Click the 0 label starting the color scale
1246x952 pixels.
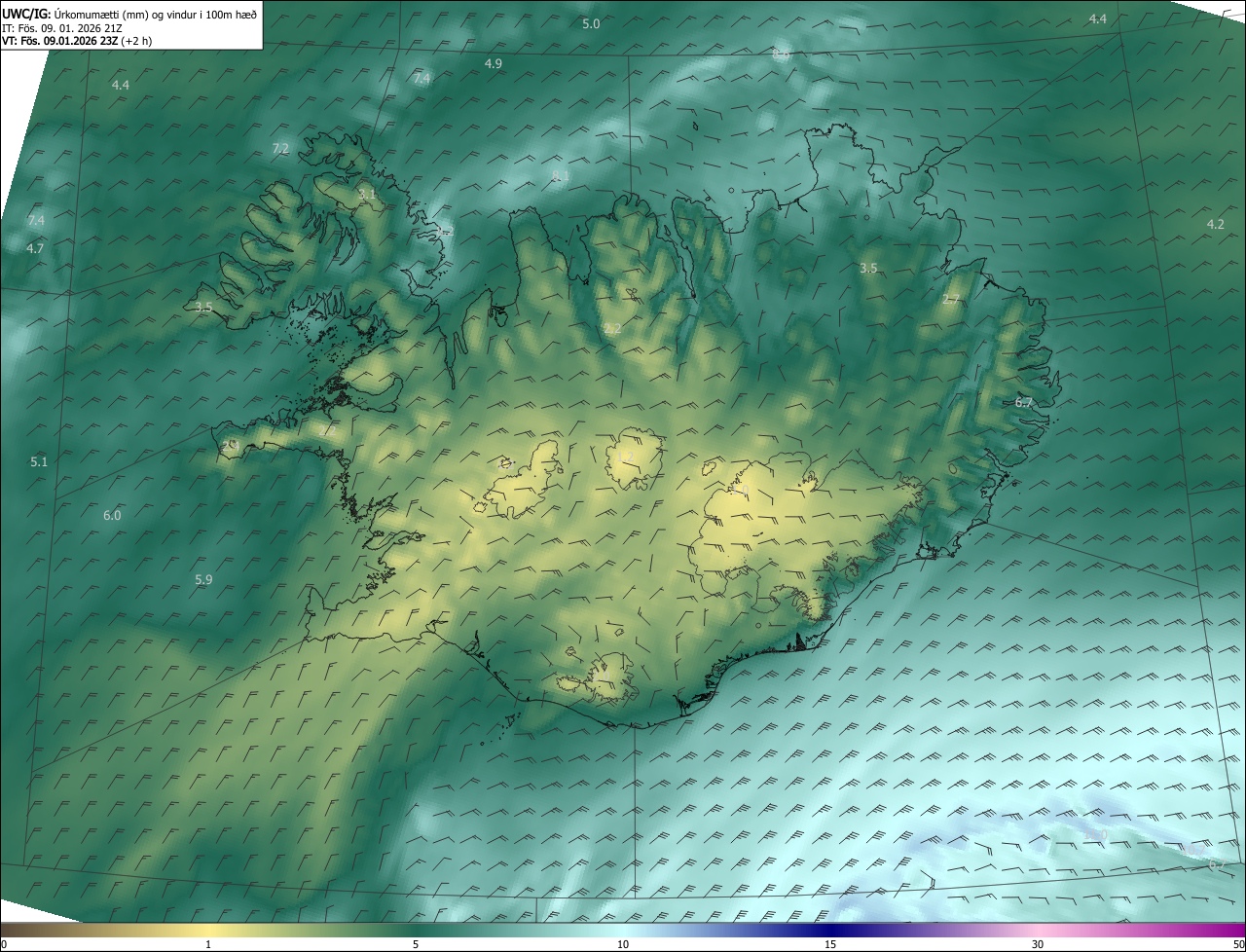coord(4,944)
